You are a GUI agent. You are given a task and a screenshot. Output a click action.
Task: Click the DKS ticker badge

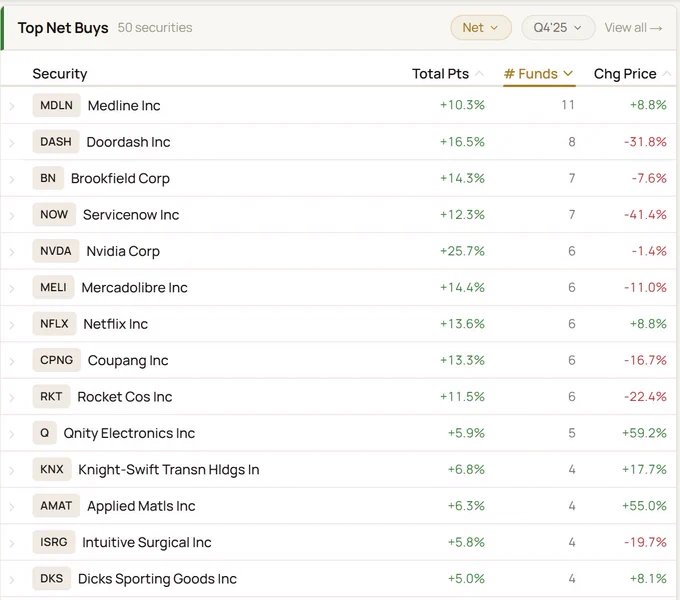[x=52, y=579]
